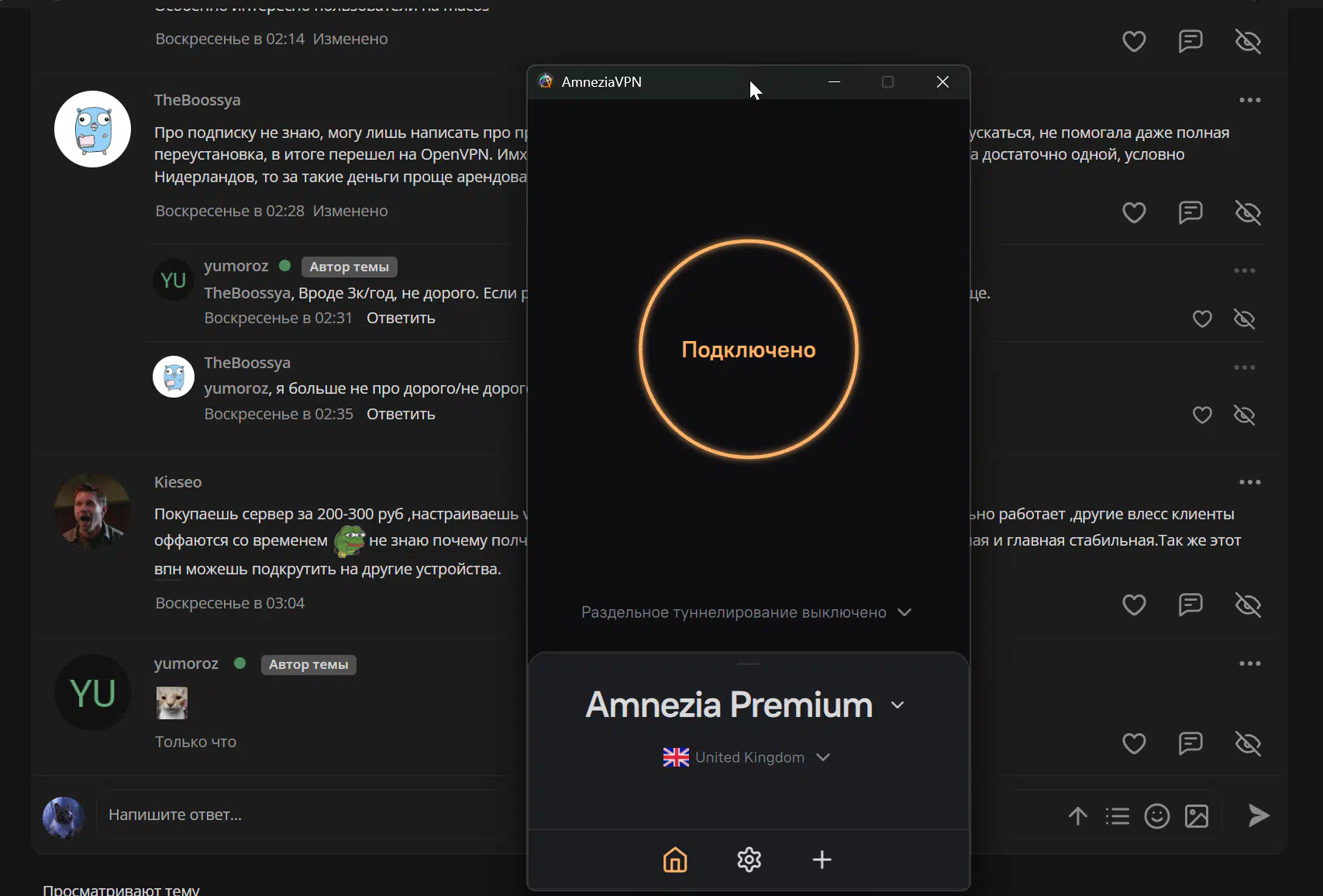Click TheBoossya's gopher avatar on post
The image size is (1323, 896).
92,129
